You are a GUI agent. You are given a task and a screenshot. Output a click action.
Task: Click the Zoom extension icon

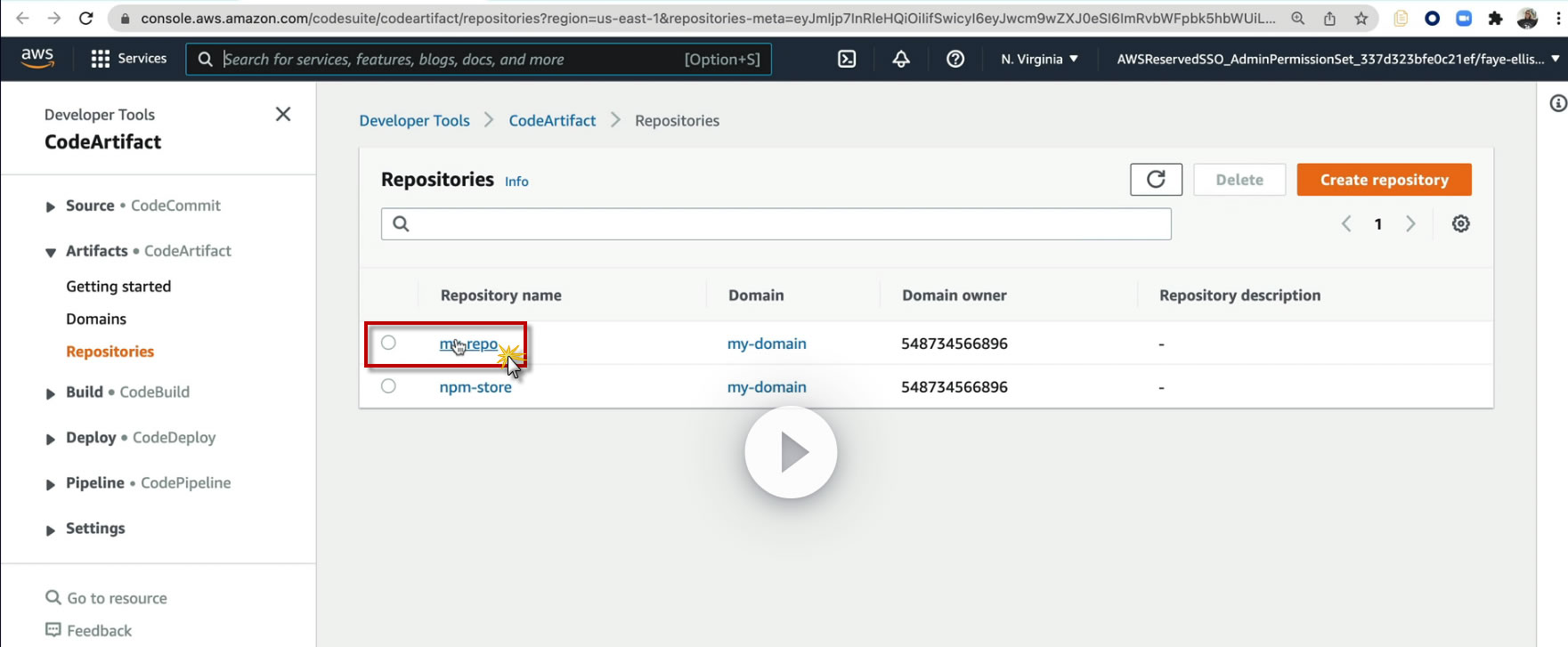point(1464,18)
